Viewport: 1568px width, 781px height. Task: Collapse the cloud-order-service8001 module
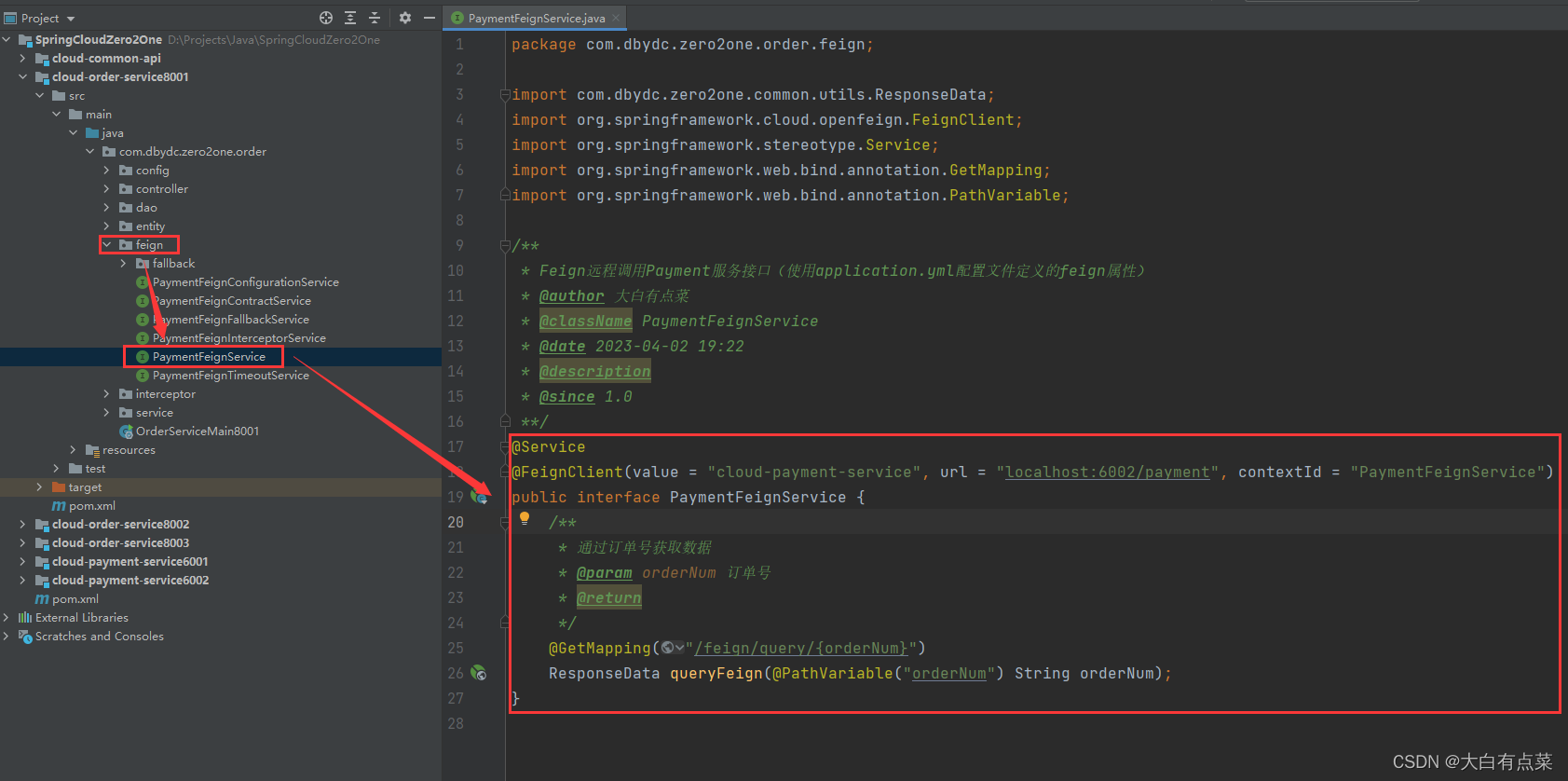tap(23, 77)
